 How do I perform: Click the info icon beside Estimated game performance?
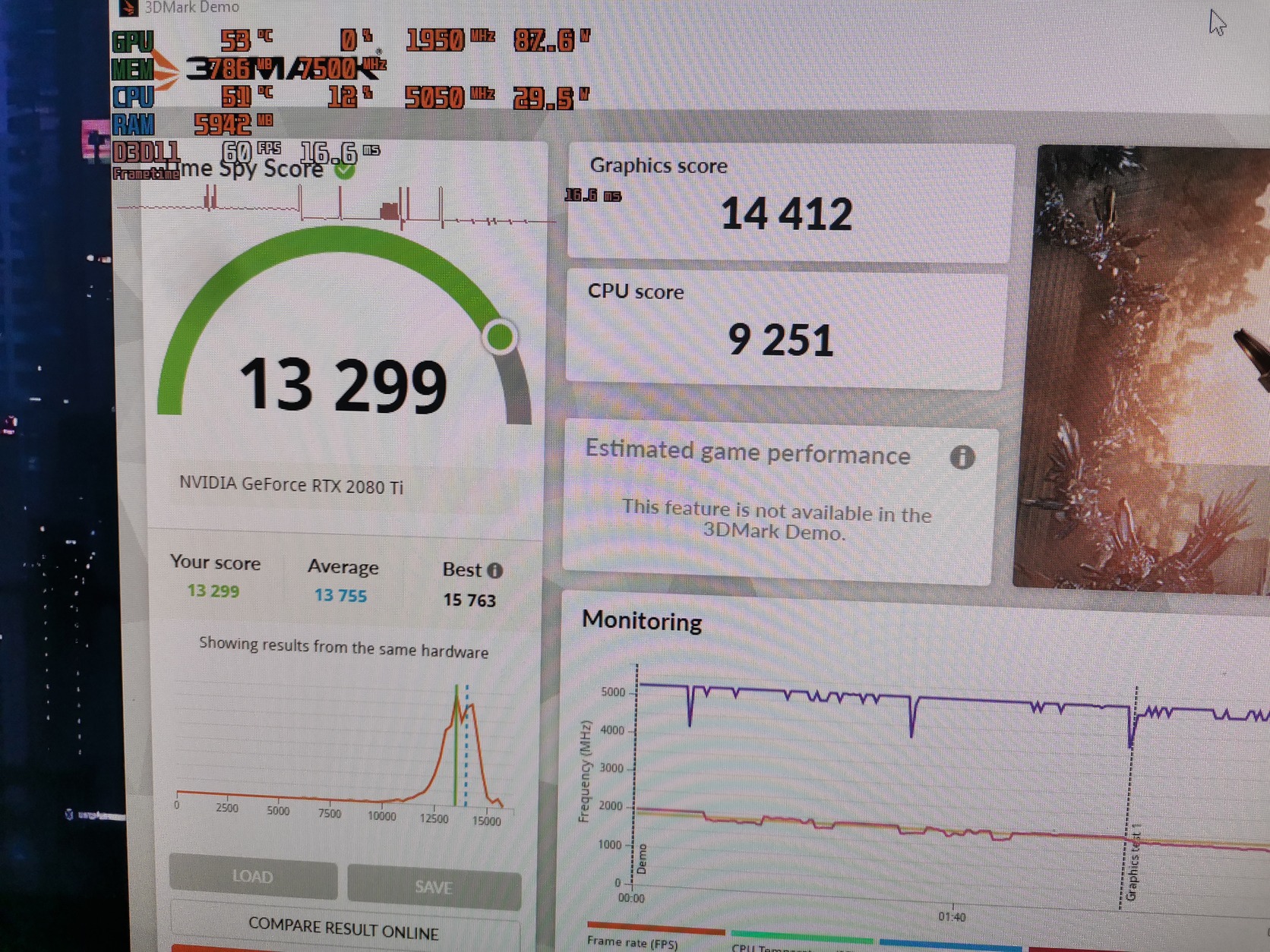coord(962,457)
